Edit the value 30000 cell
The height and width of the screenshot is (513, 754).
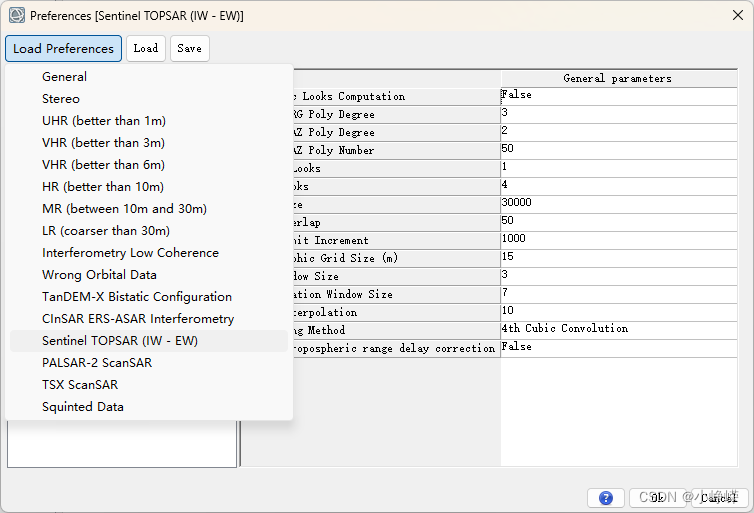pos(618,204)
